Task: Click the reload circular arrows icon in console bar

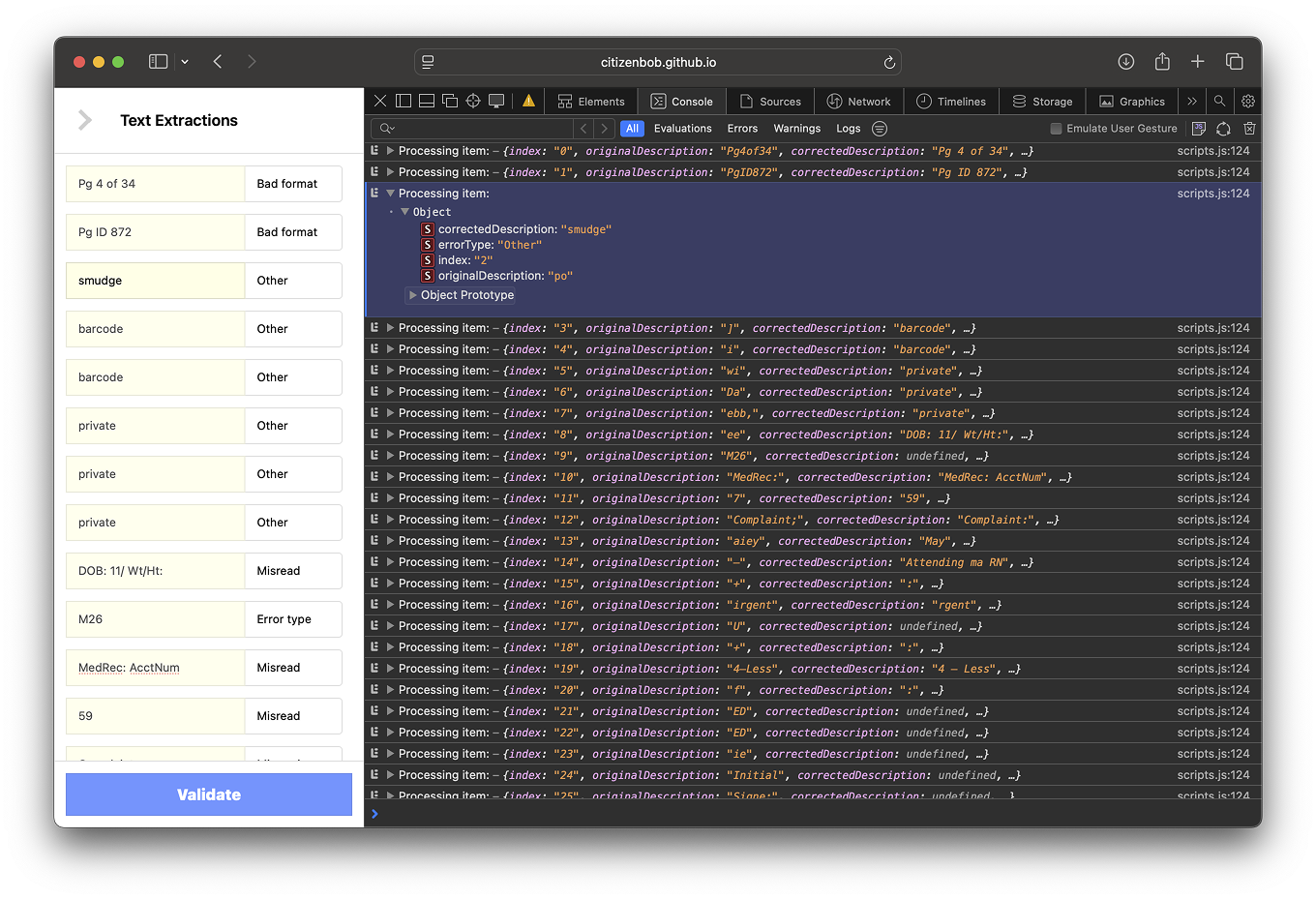Action: (x=1224, y=128)
